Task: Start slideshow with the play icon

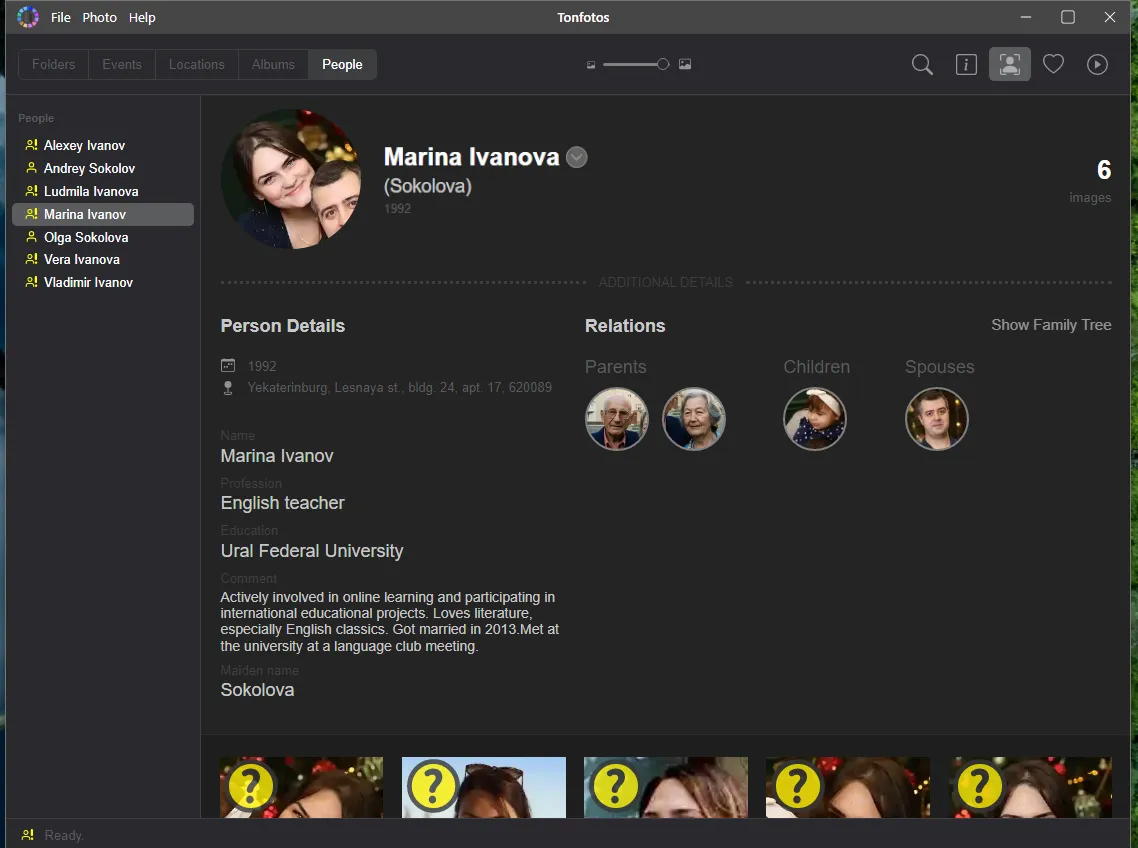Action: click(1097, 63)
